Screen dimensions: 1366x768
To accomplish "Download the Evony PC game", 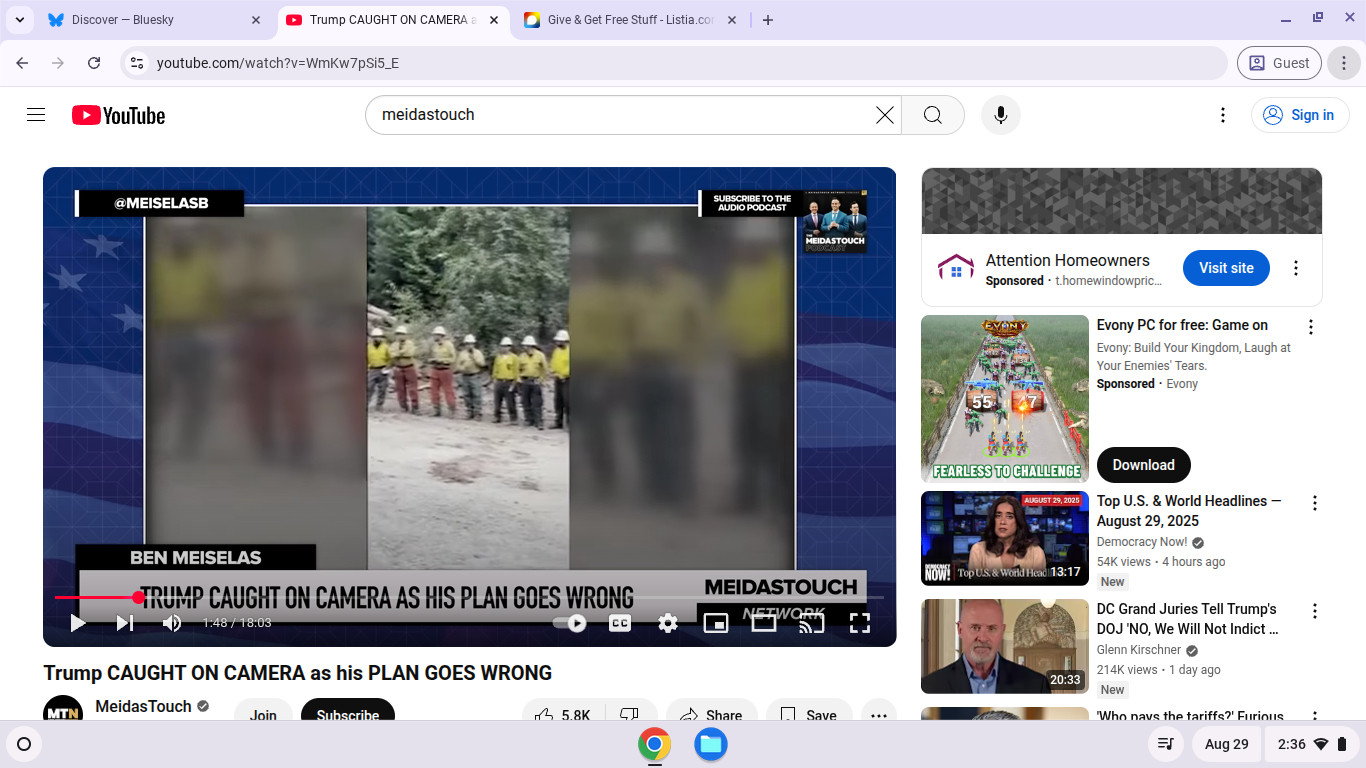I will [x=1143, y=465].
